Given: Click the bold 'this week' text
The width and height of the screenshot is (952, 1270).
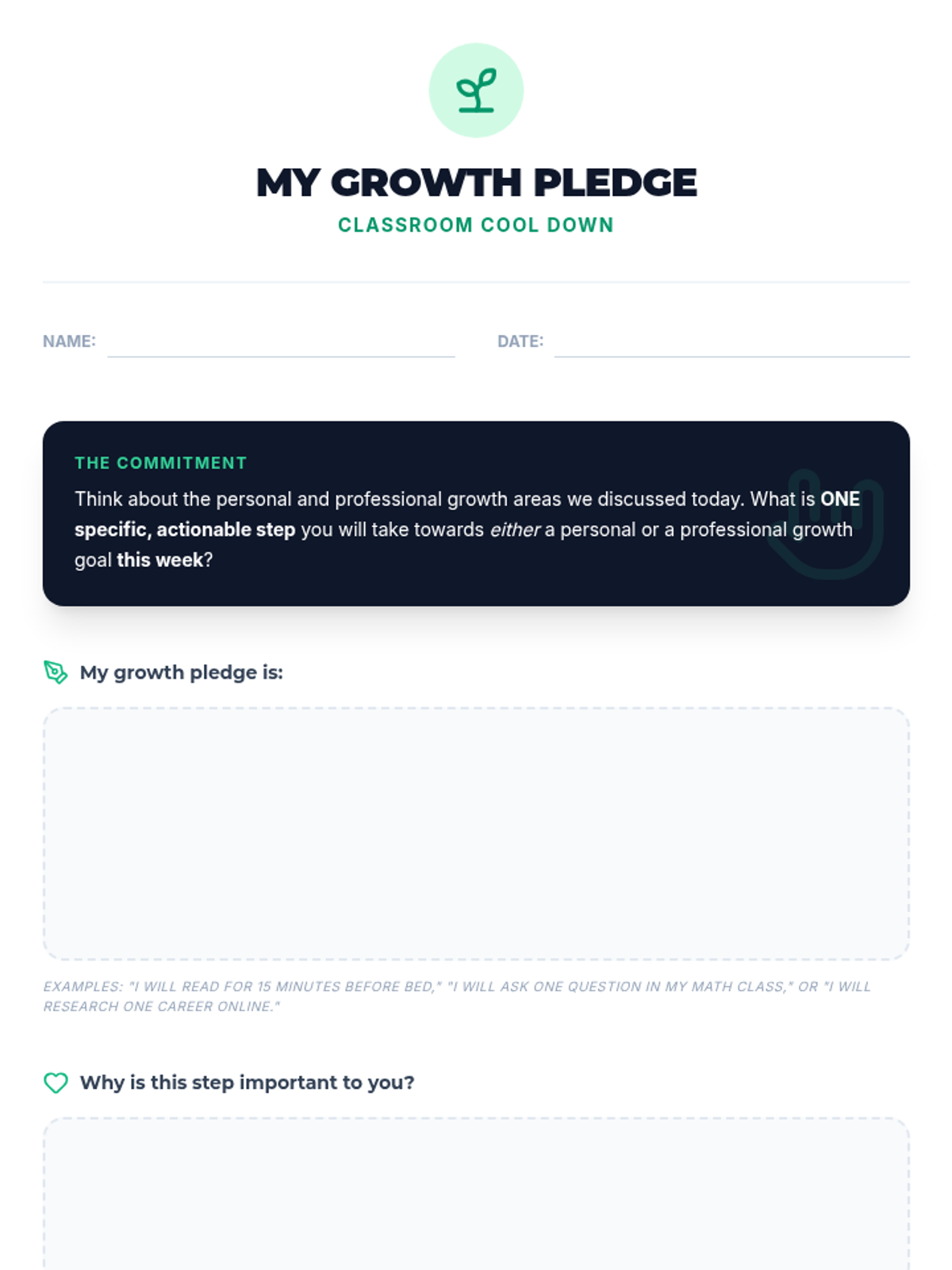Looking at the screenshot, I should (x=160, y=560).
